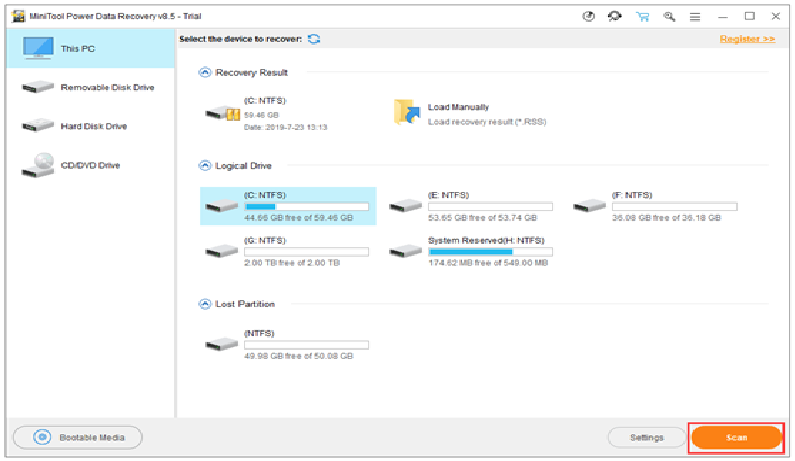Start the Scan
This screenshot has width=795, height=461.
coord(736,437)
